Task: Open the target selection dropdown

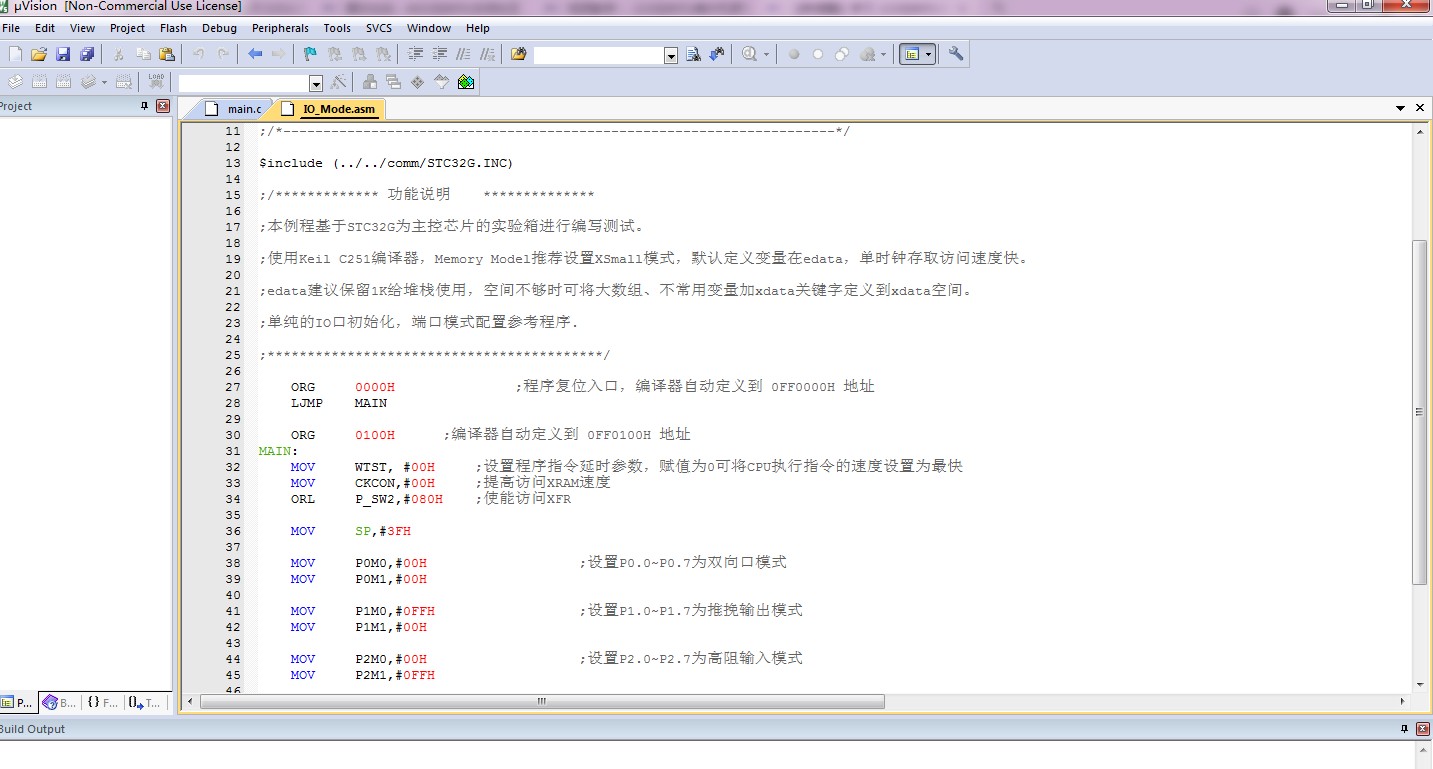Action: (316, 83)
